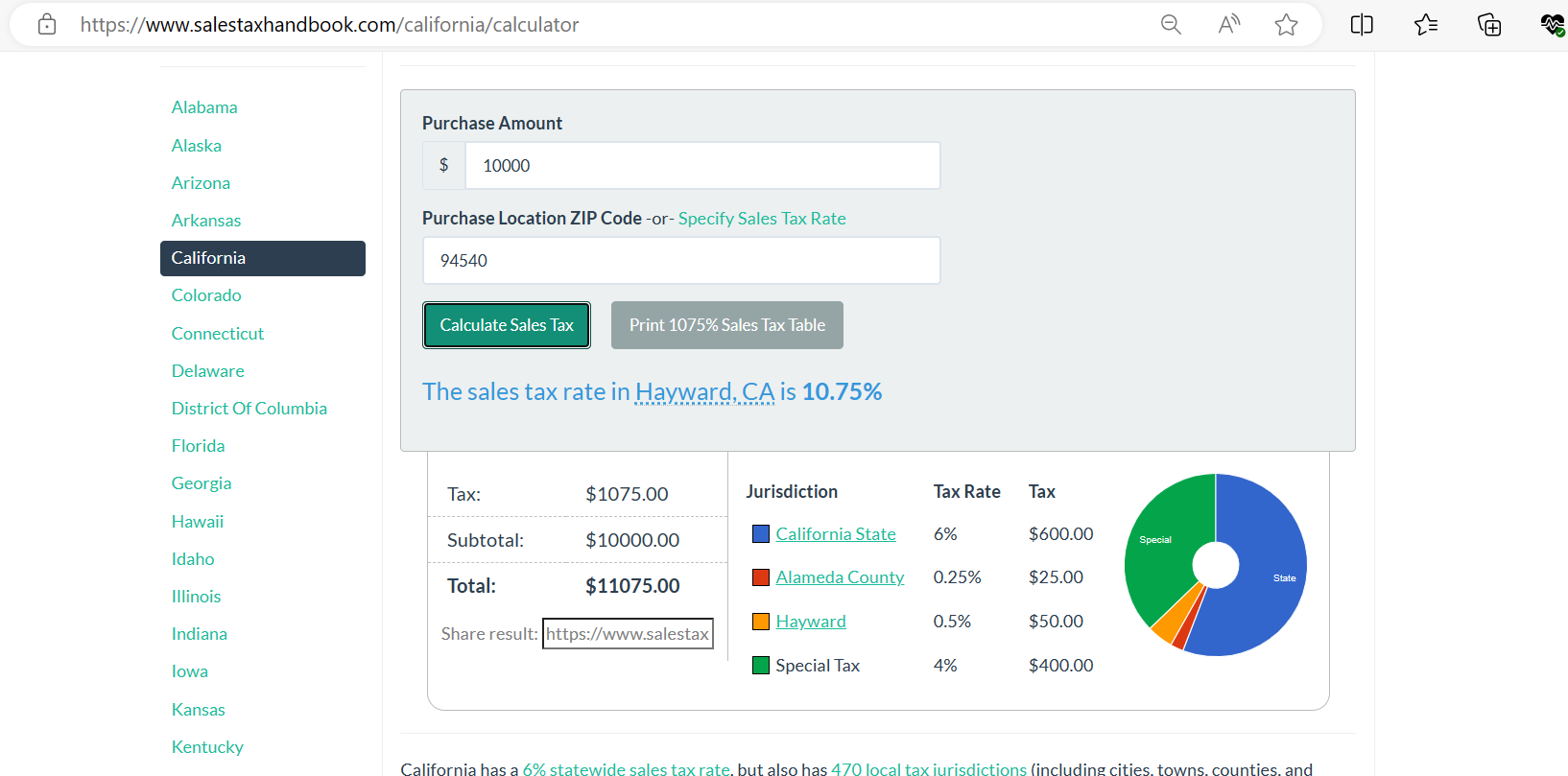Click the $600.00 California State tax value
Screen dimensions: 1568x776
1061,534
